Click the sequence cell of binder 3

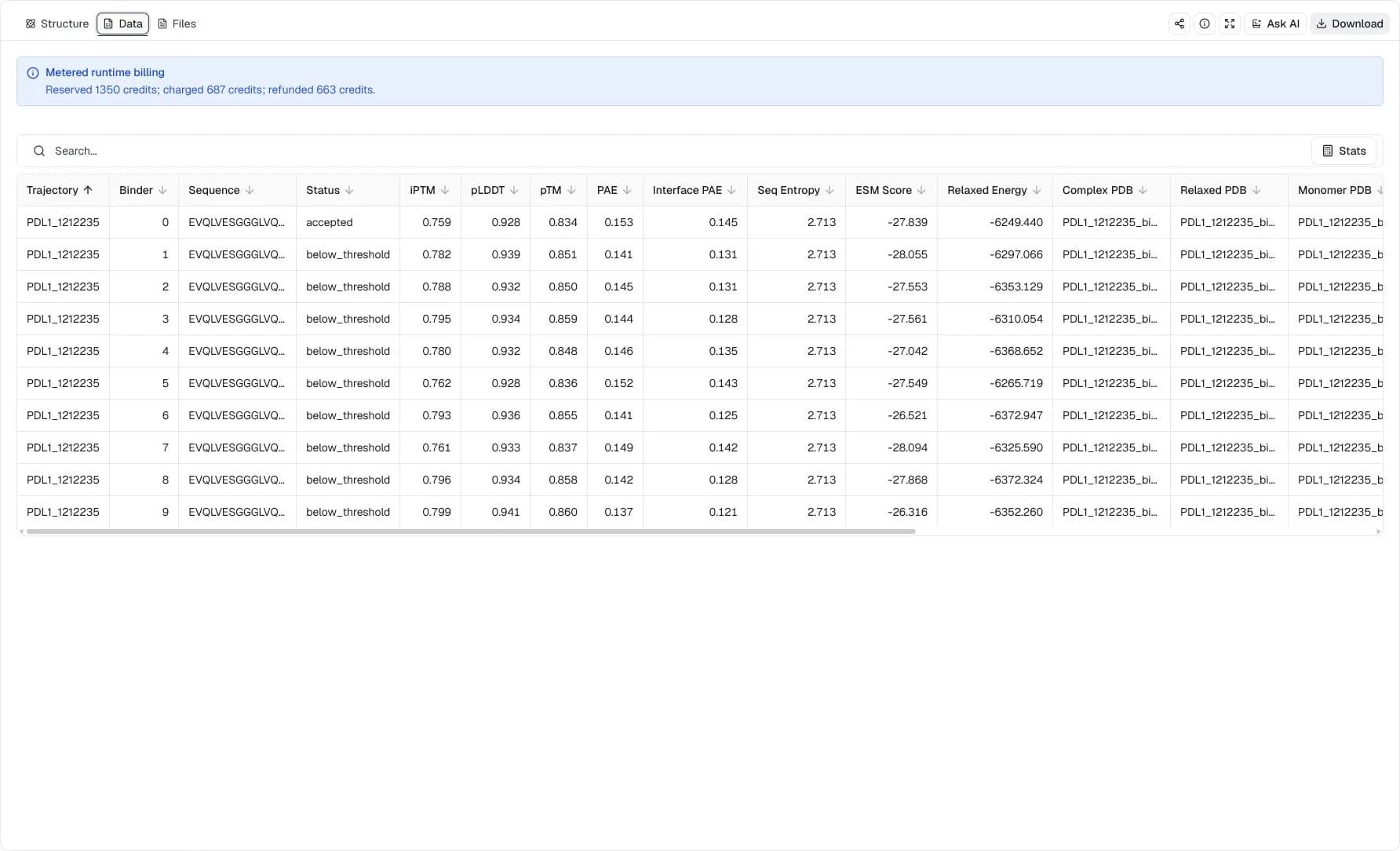coord(236,319)
